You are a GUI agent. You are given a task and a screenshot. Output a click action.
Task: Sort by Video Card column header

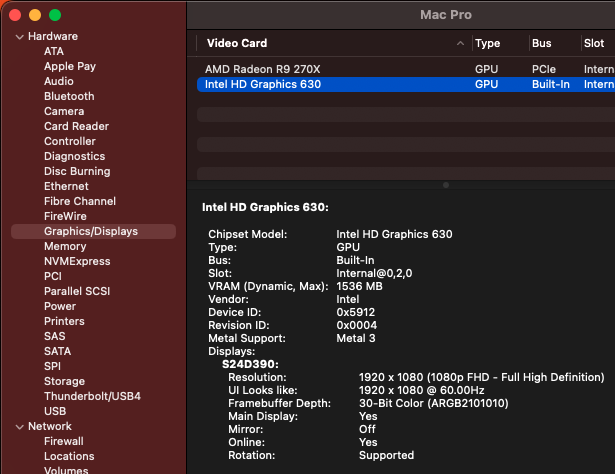(x=237, y=43)
